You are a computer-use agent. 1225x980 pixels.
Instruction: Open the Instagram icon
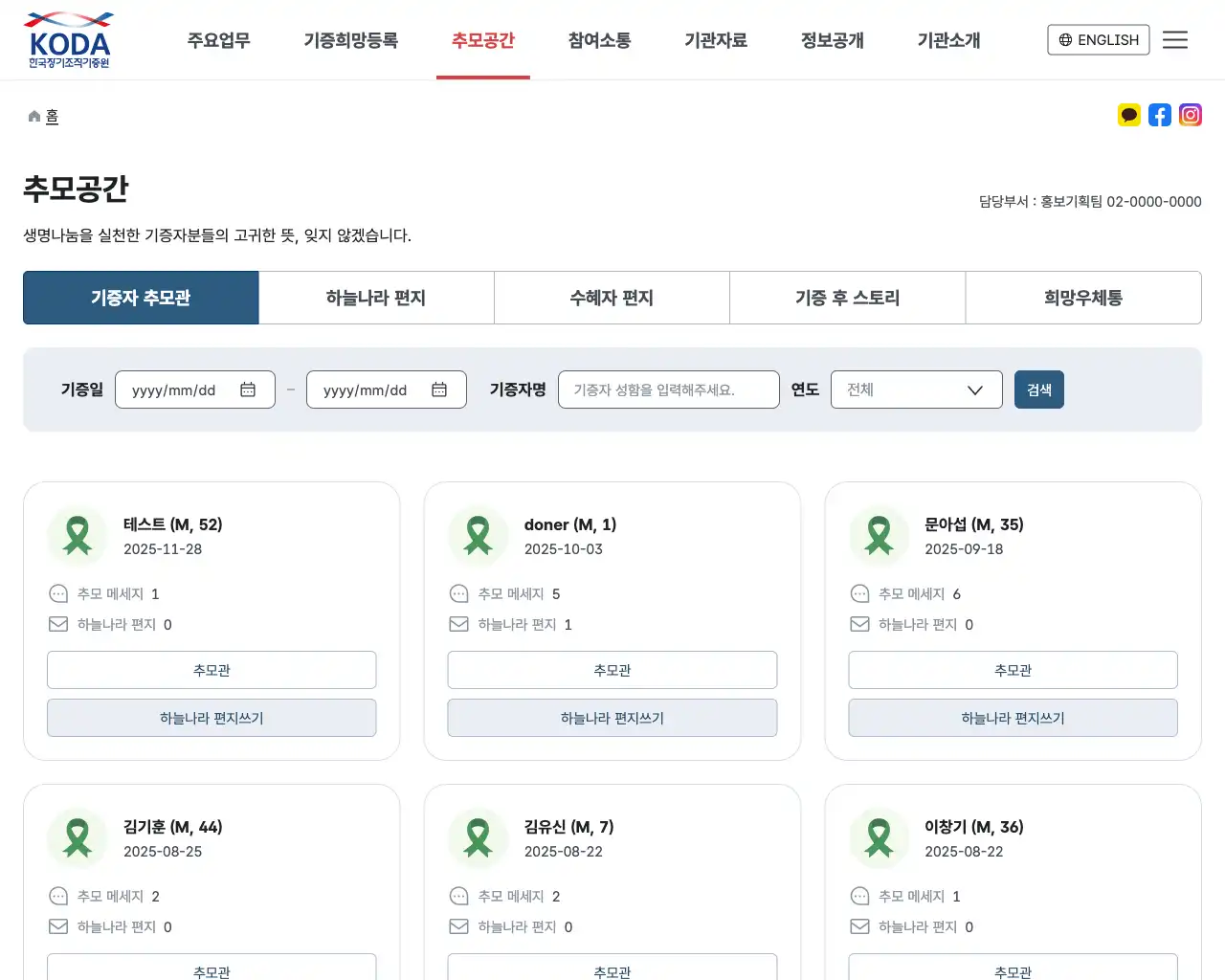click(x=1191, y=115)
